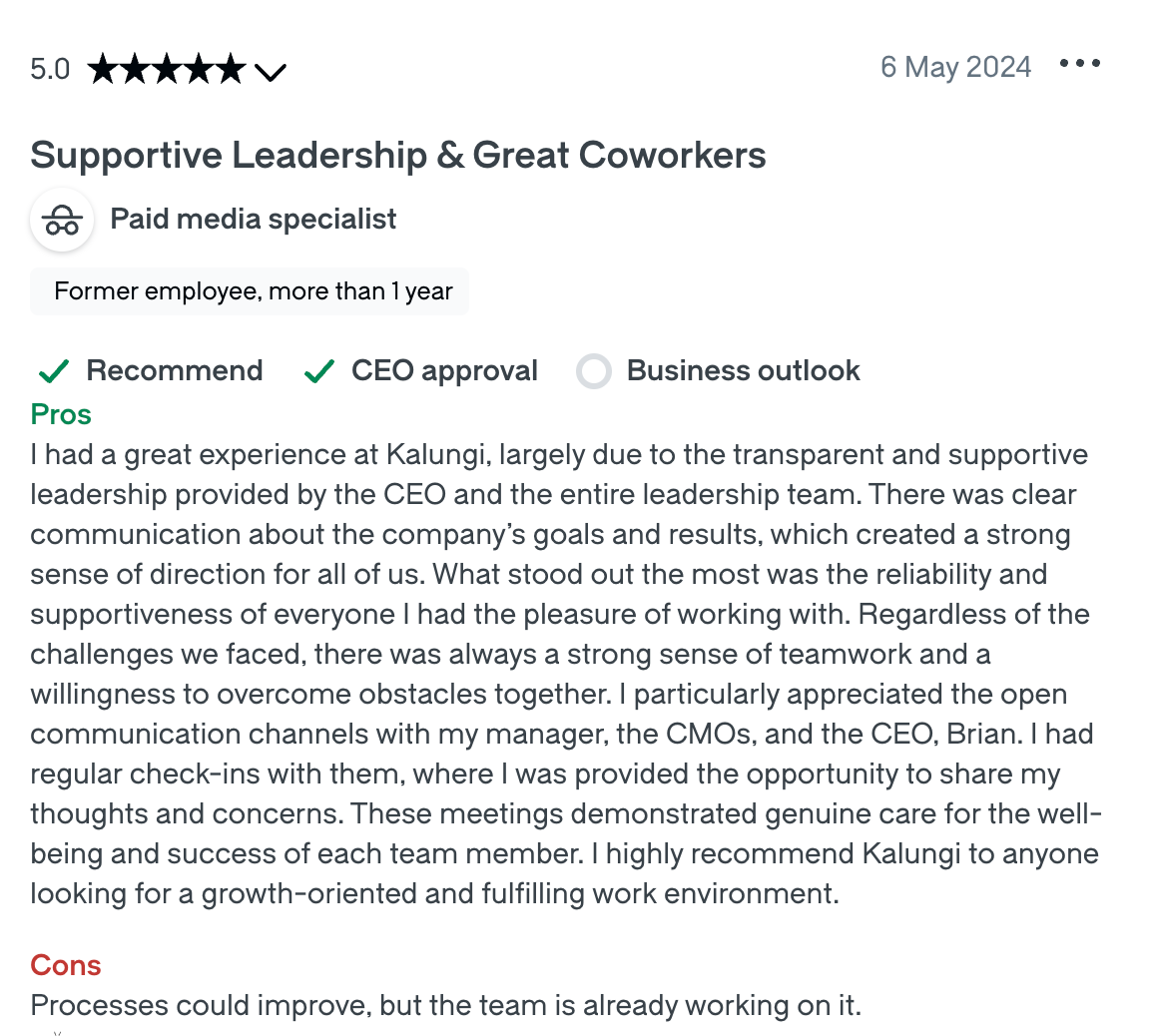Screen dimensions: 1154x1036
Task: Click the anonymous reviewer avatar icon
Action: 62,220
